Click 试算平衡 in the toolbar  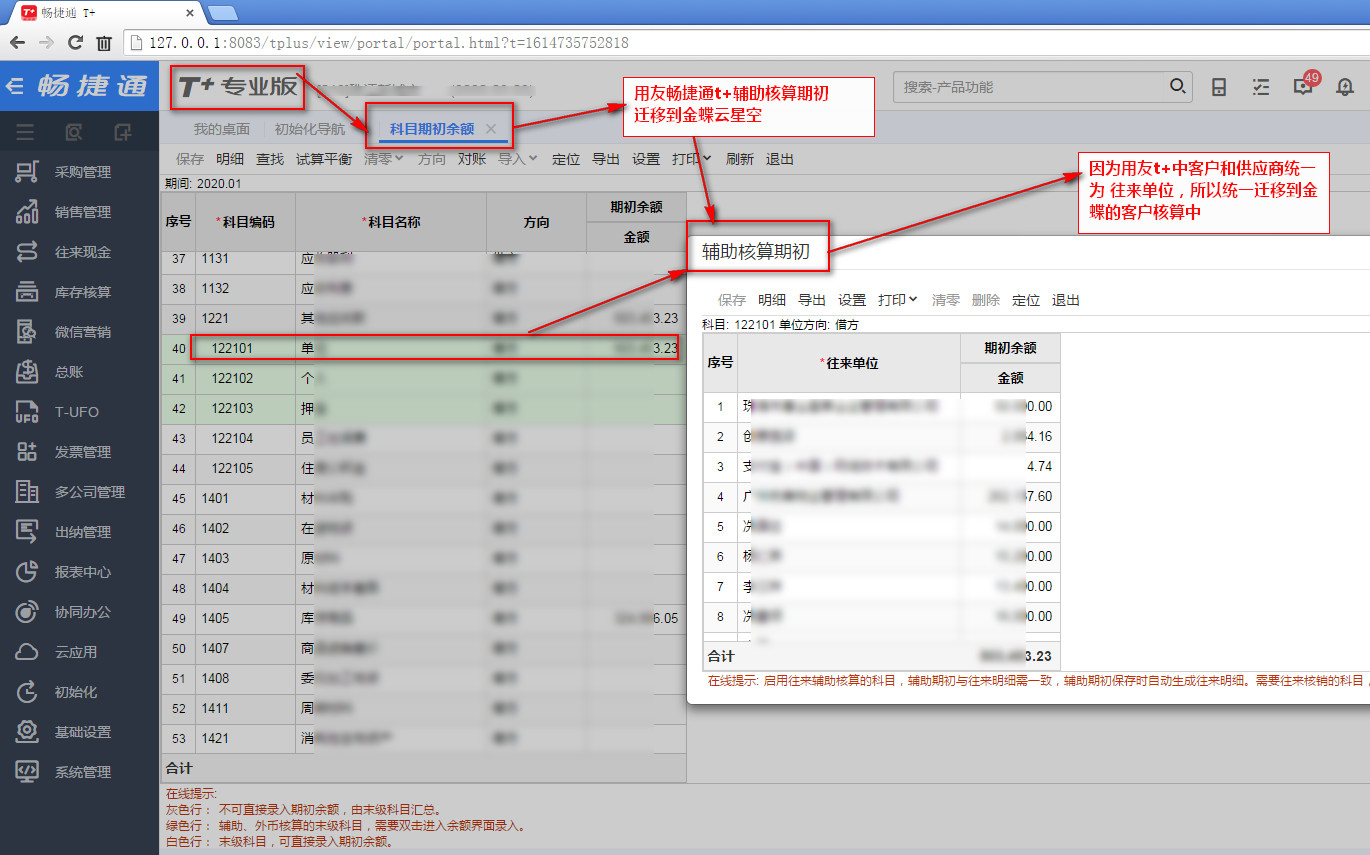click(324, 159)
